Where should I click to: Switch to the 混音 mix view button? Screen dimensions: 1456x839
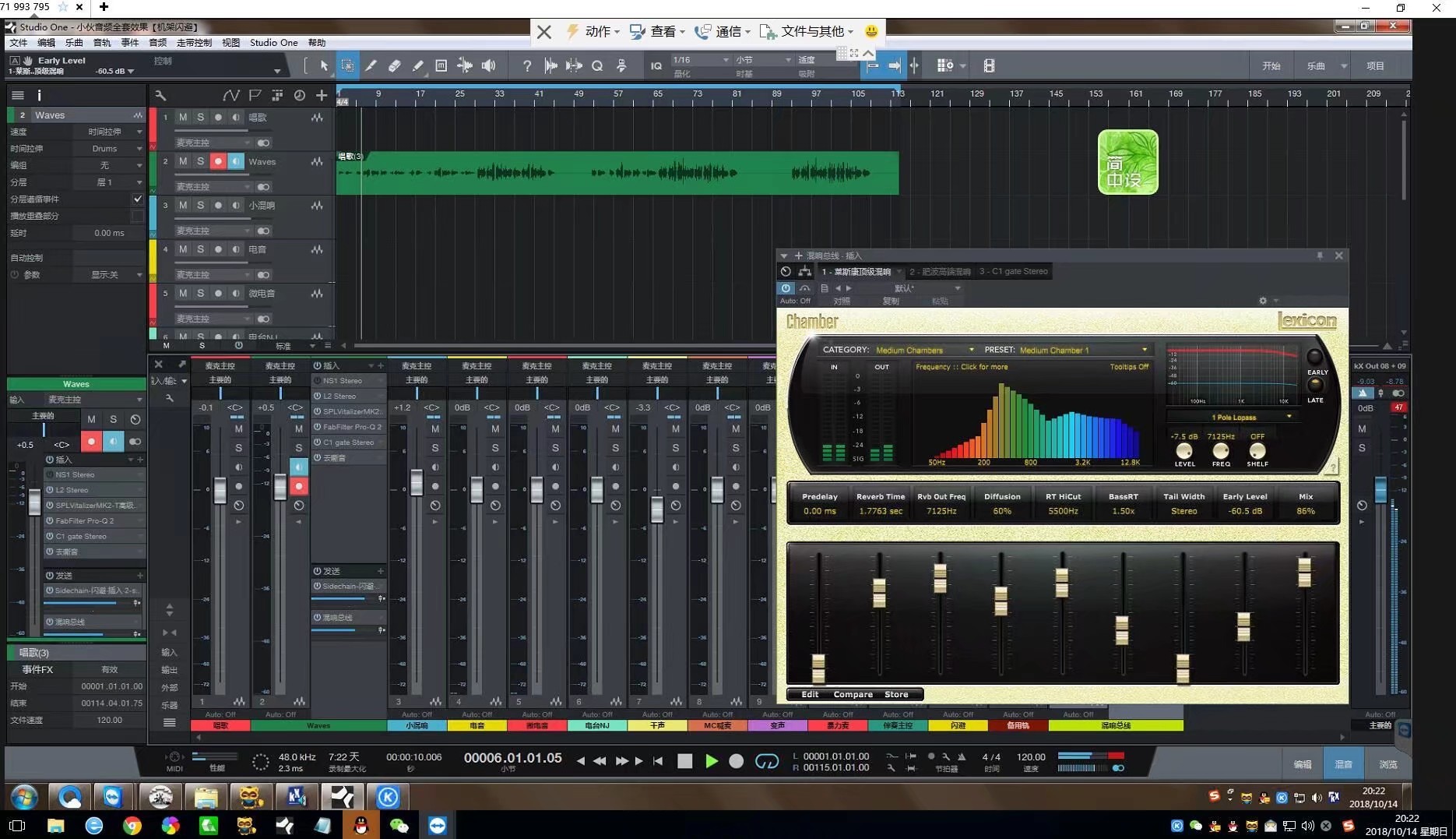[x=1343, y=764]
